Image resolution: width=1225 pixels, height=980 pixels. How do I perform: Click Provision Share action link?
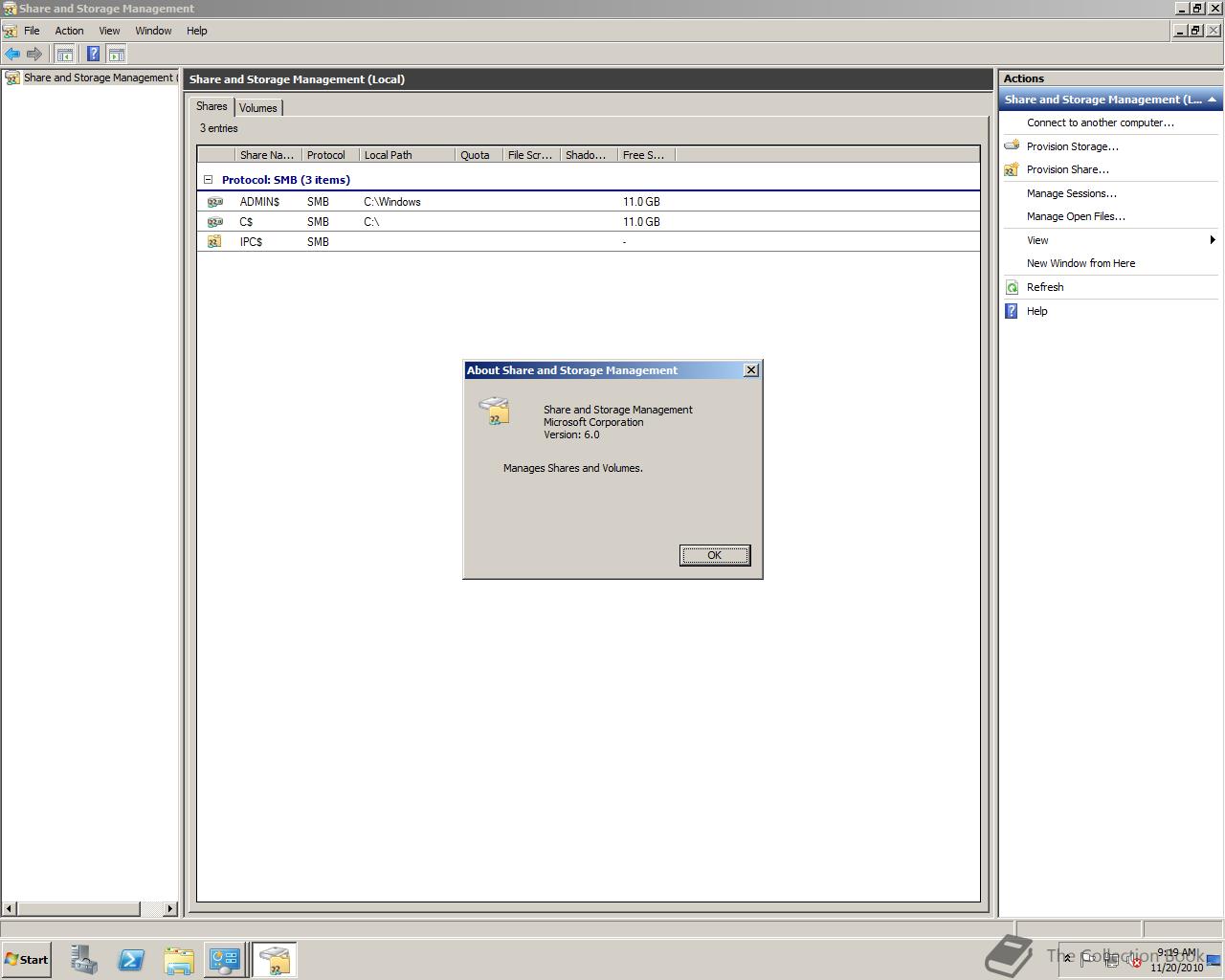[x=1067, y=169]
